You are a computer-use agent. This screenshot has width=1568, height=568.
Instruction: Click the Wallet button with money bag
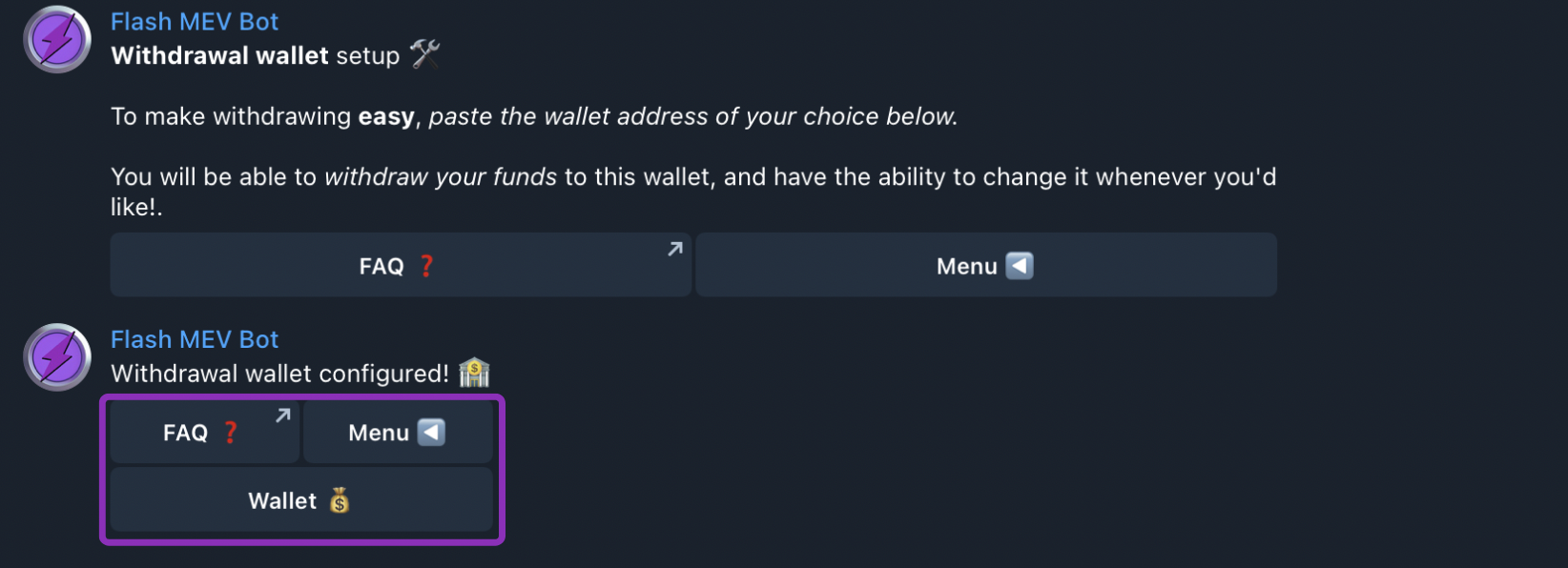click(300, 500)
